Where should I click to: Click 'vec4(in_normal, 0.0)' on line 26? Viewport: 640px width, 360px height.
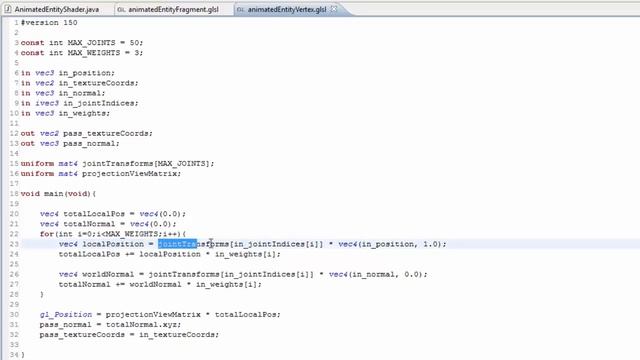[x=376, y=274]
